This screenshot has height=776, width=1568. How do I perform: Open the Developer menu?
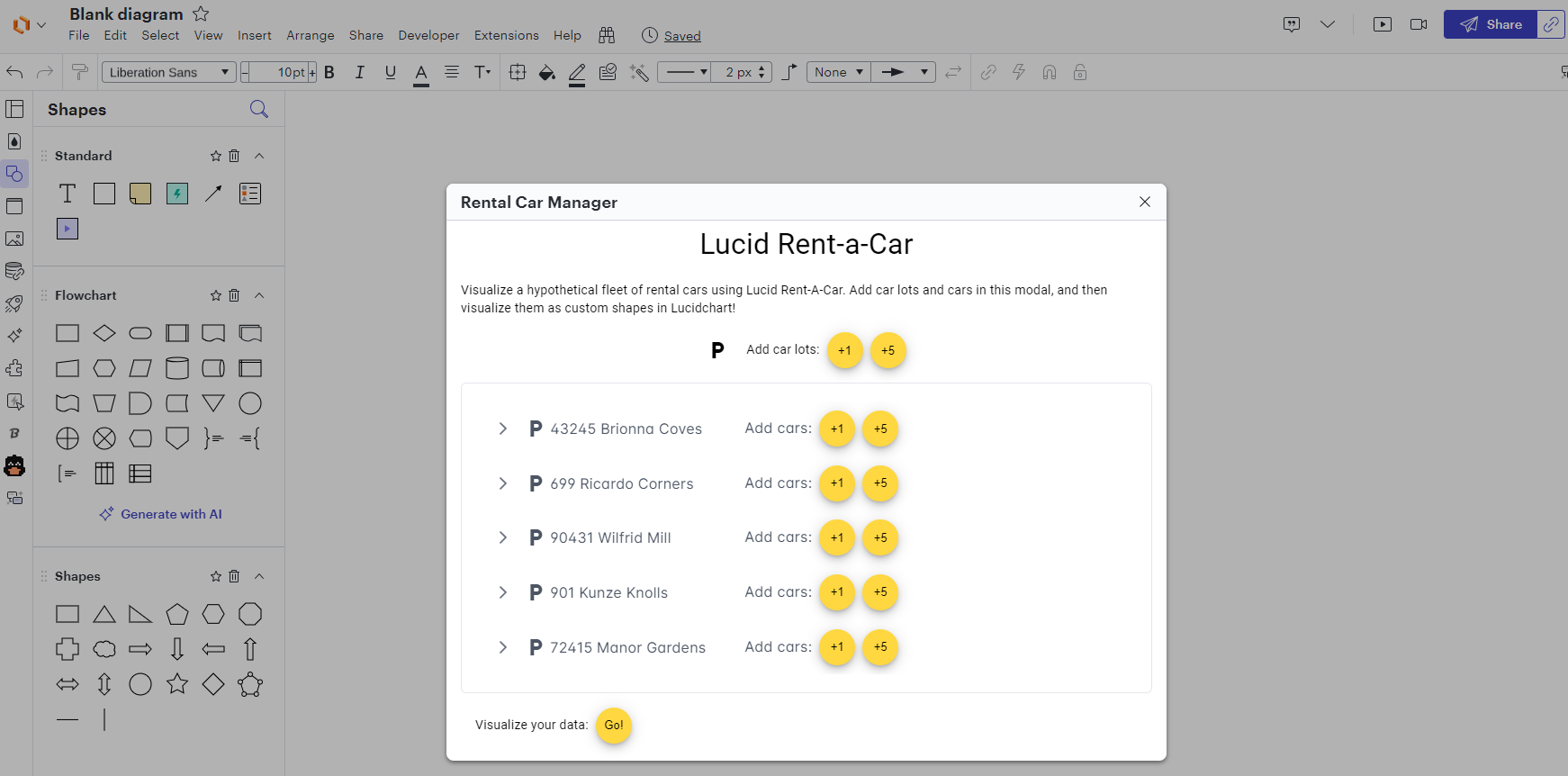coord(428,35)
